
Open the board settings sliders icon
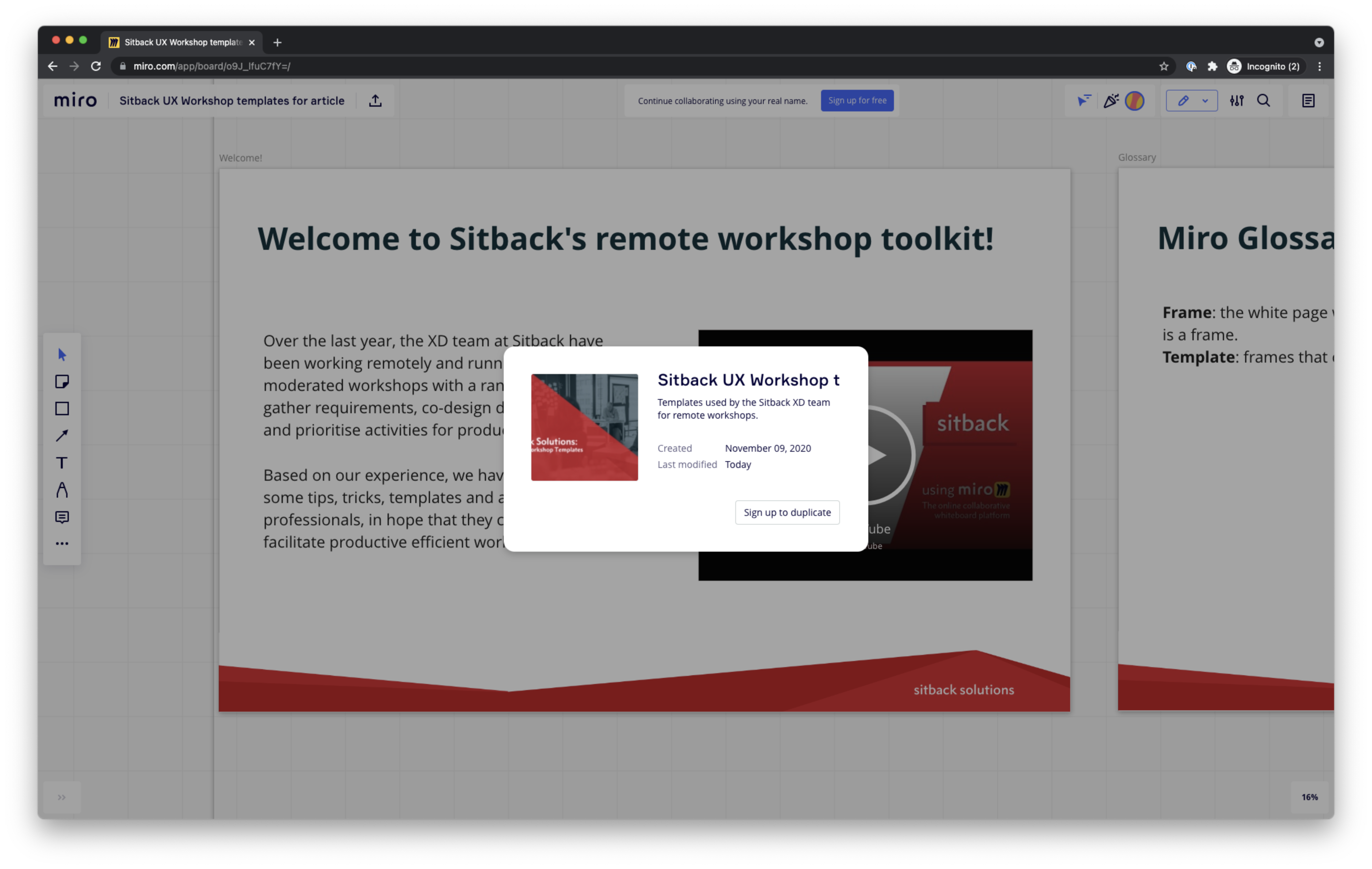coord(1236,101)
